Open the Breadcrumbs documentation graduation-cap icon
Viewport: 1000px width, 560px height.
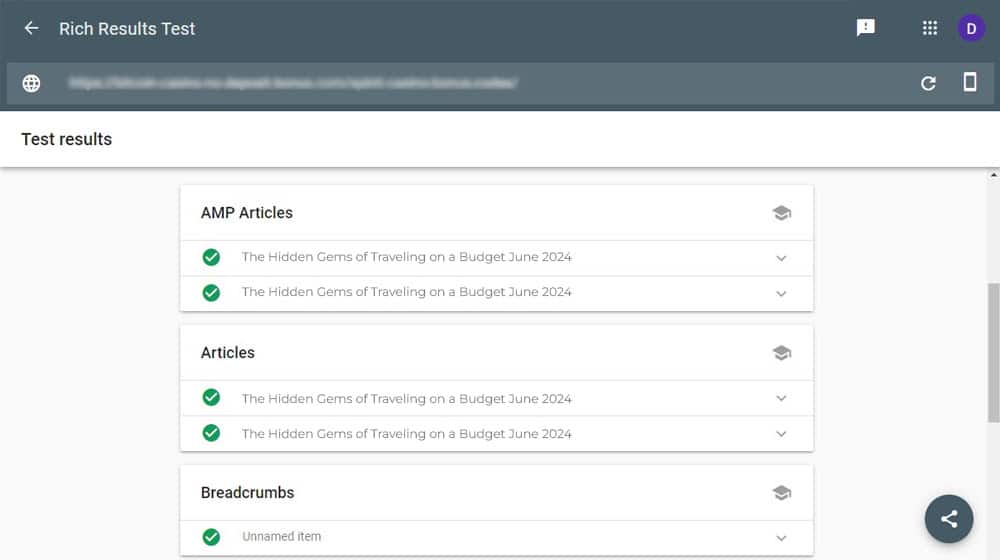click(781, 492)
